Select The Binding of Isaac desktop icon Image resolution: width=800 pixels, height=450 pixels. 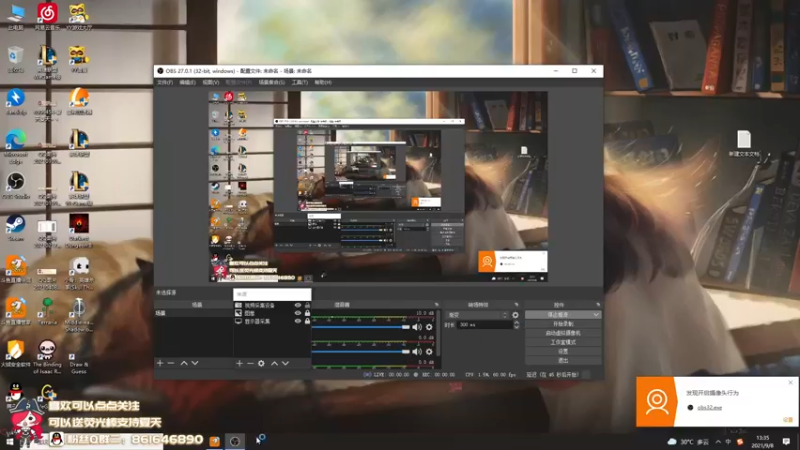point(47,357)
